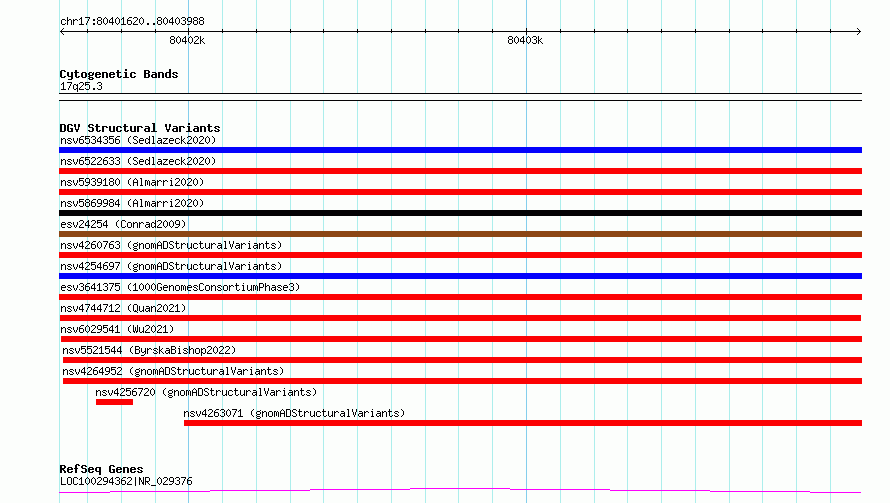Click the red bar for nsv4744712
890x503 pixels.
[x=460, y=318]
